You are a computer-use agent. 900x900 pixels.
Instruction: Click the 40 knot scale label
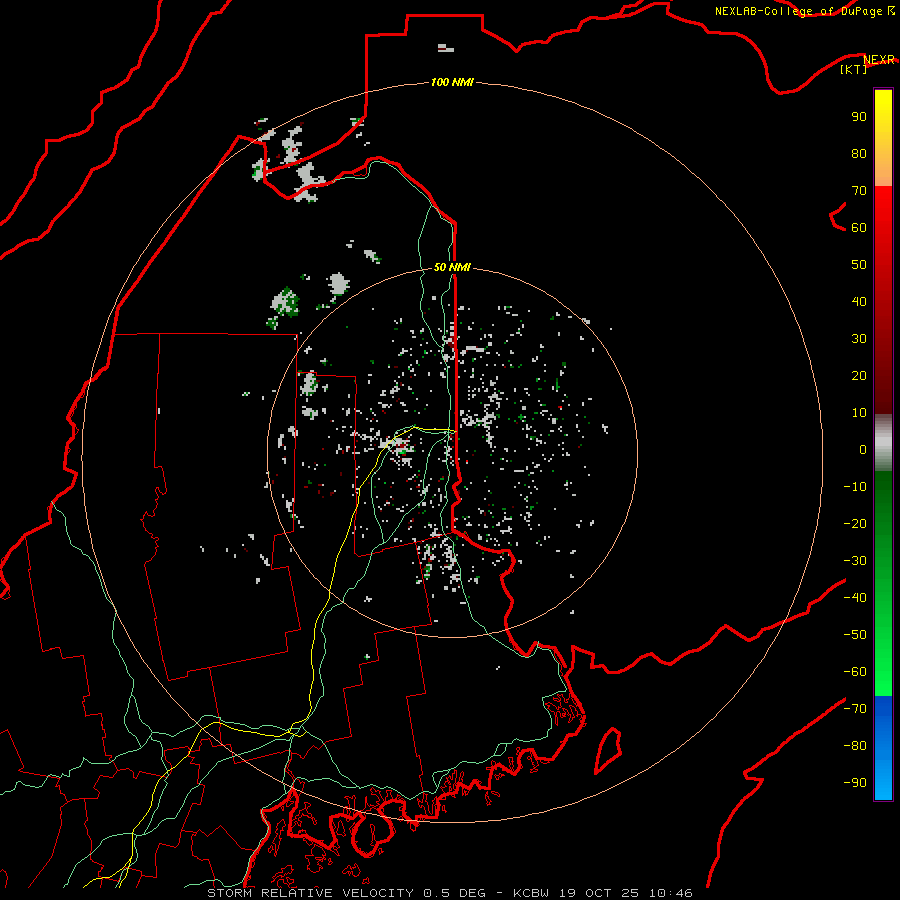click(x=859, y=302)
